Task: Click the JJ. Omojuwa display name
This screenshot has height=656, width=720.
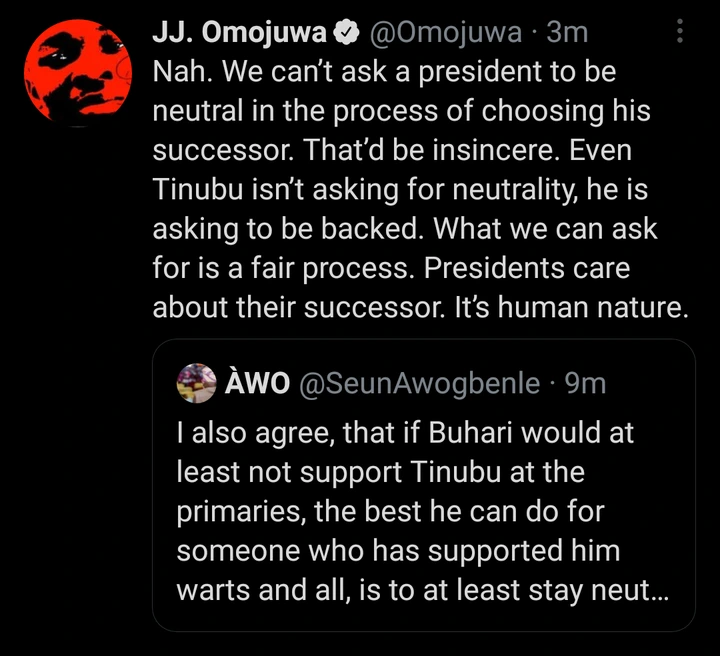Action: click(239, 33)
